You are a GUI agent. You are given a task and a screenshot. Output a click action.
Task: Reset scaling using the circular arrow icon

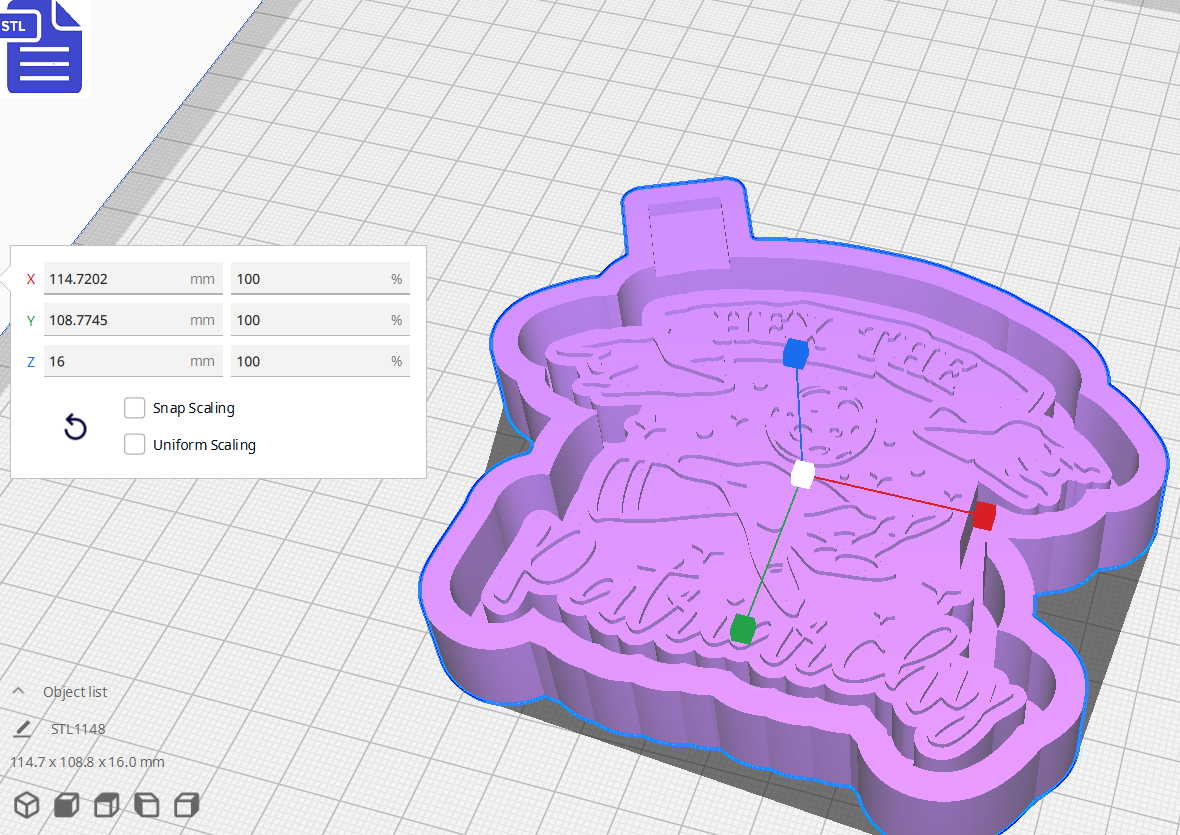tap(75, 427)
